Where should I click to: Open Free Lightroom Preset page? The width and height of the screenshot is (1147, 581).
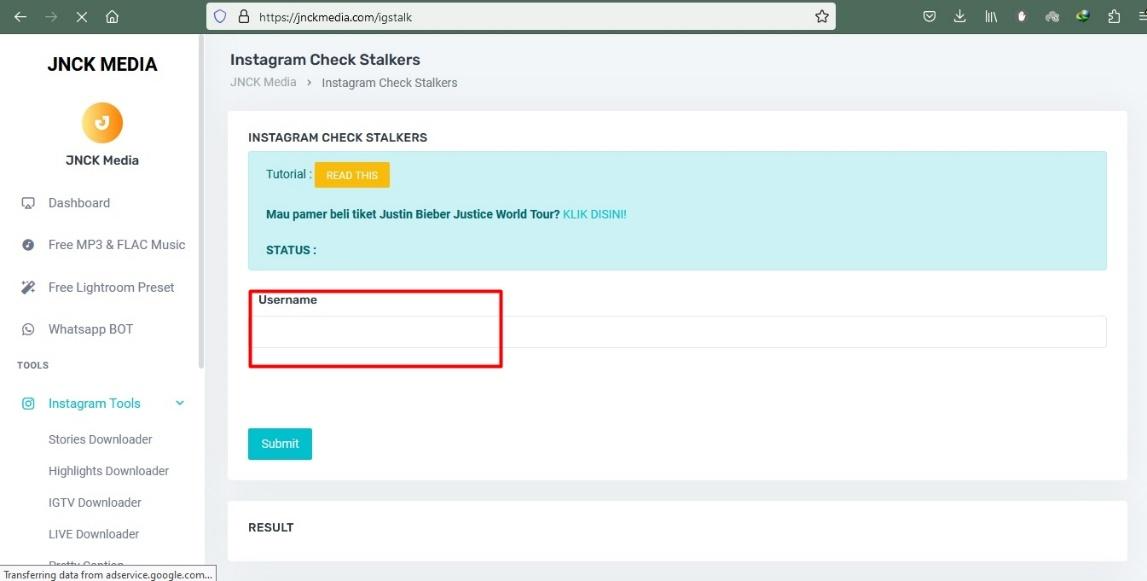(x=111, y=288)
